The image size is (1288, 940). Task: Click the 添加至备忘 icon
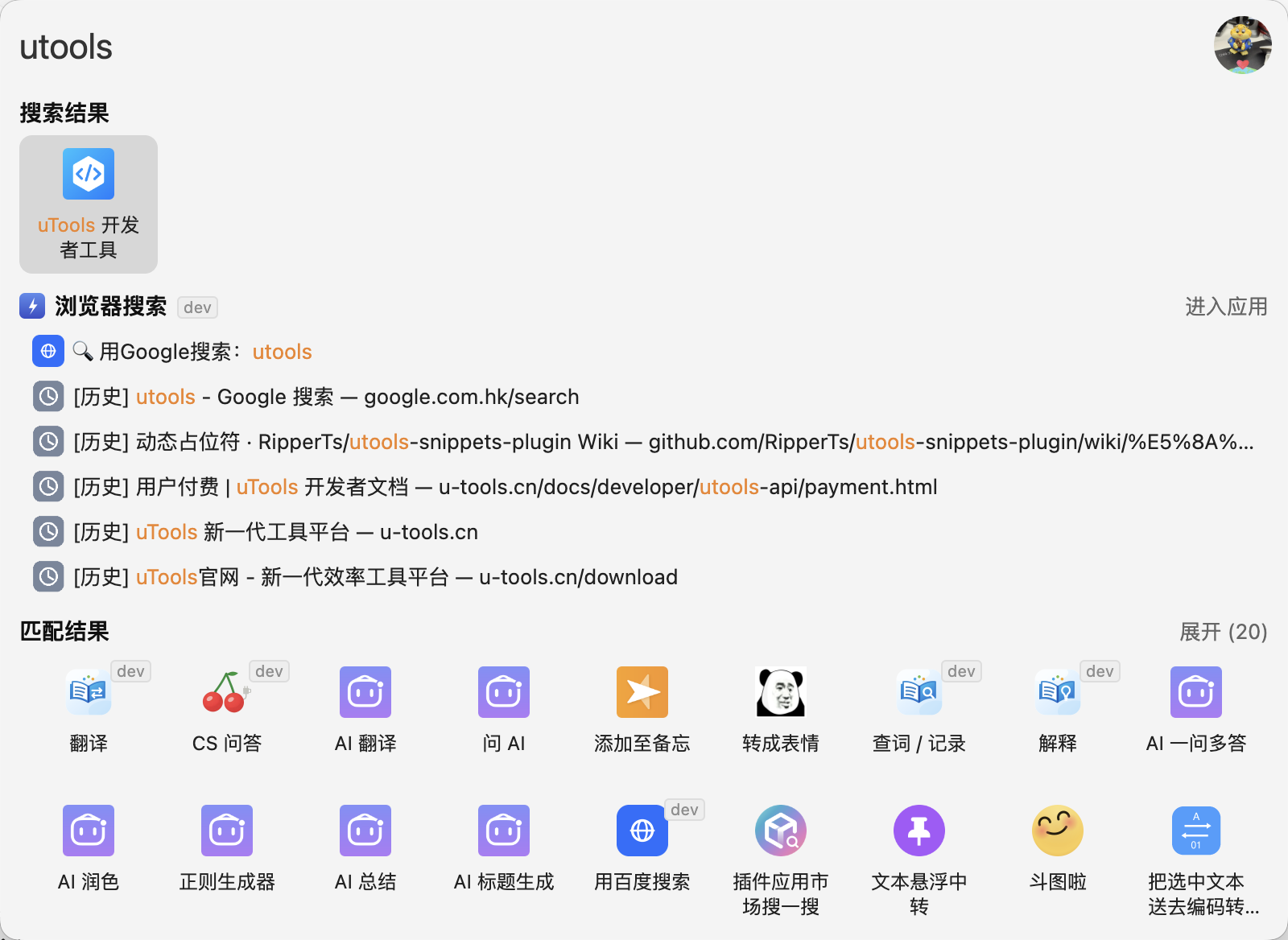[x=642, y=692]
